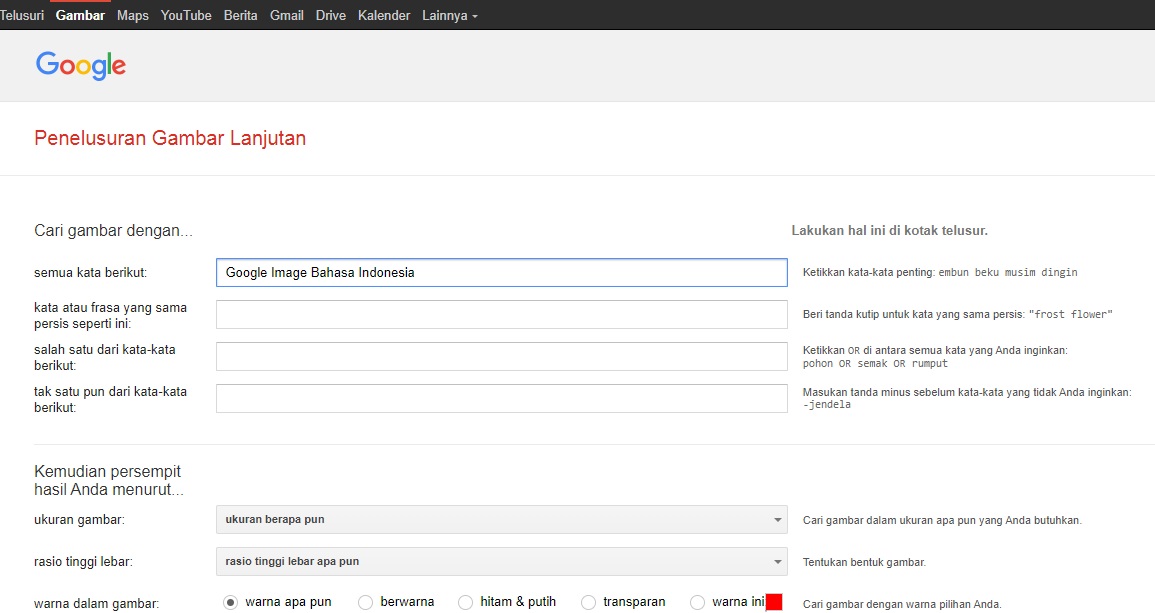The width and height of the screenshot is (1155, 613).
Task: Open Kalender from the top bar
Action: pyautogui.click(x=384, y=15)
